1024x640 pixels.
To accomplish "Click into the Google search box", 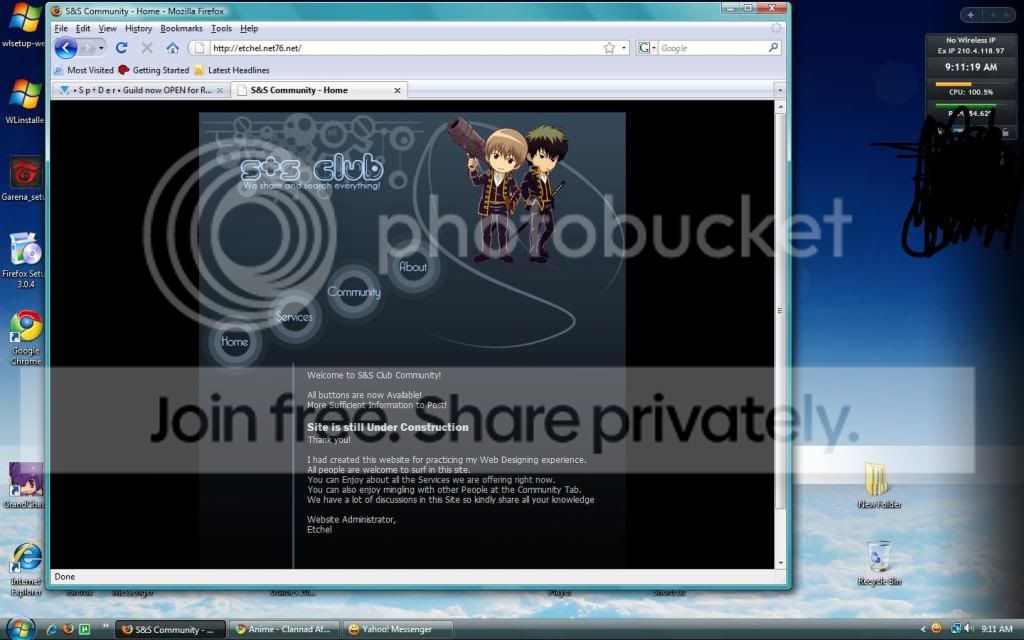I will [712, 48].
